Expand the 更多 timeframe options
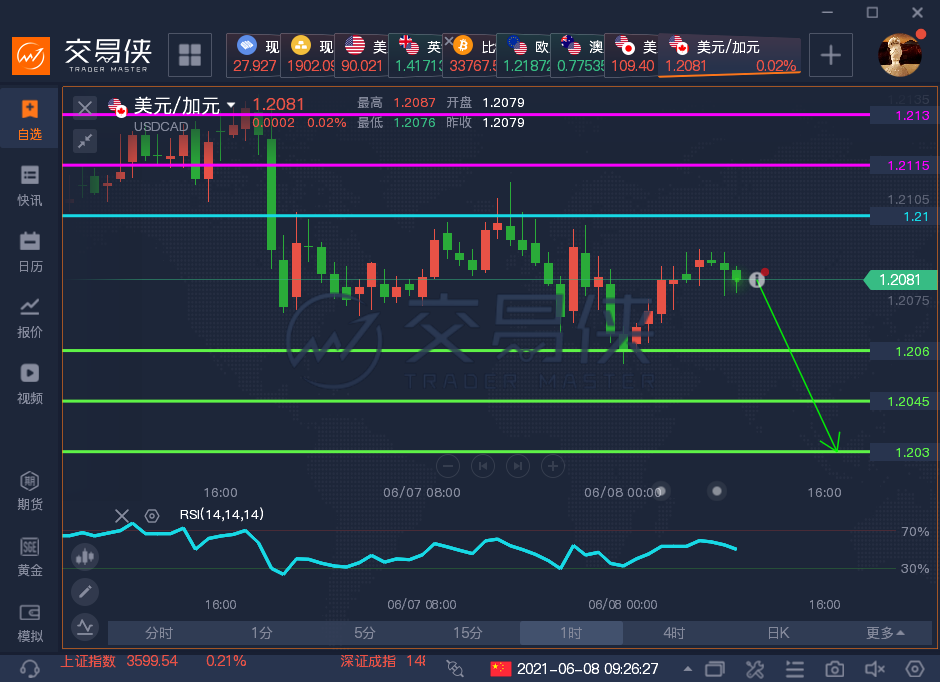This screenshot has height=682, width=940. (885, 633)
